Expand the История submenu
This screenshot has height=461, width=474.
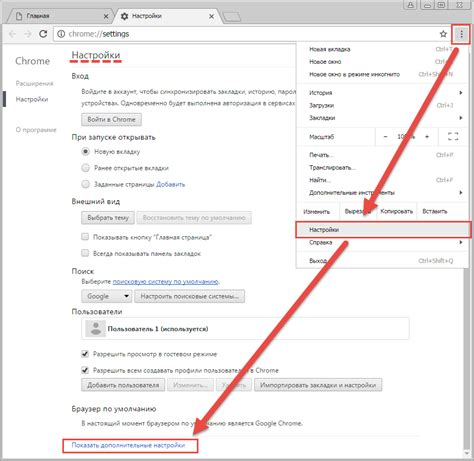coord(383,93)
